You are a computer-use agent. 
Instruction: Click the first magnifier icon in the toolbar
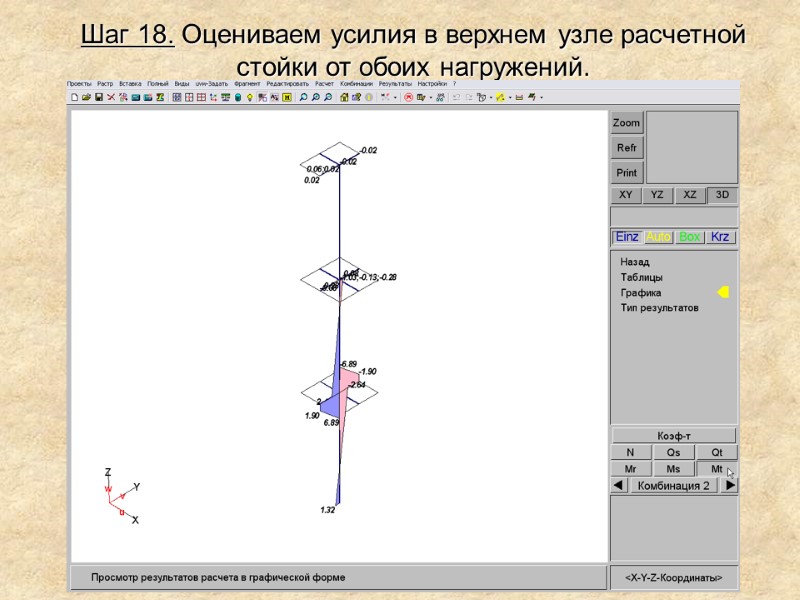click(303, 97)
